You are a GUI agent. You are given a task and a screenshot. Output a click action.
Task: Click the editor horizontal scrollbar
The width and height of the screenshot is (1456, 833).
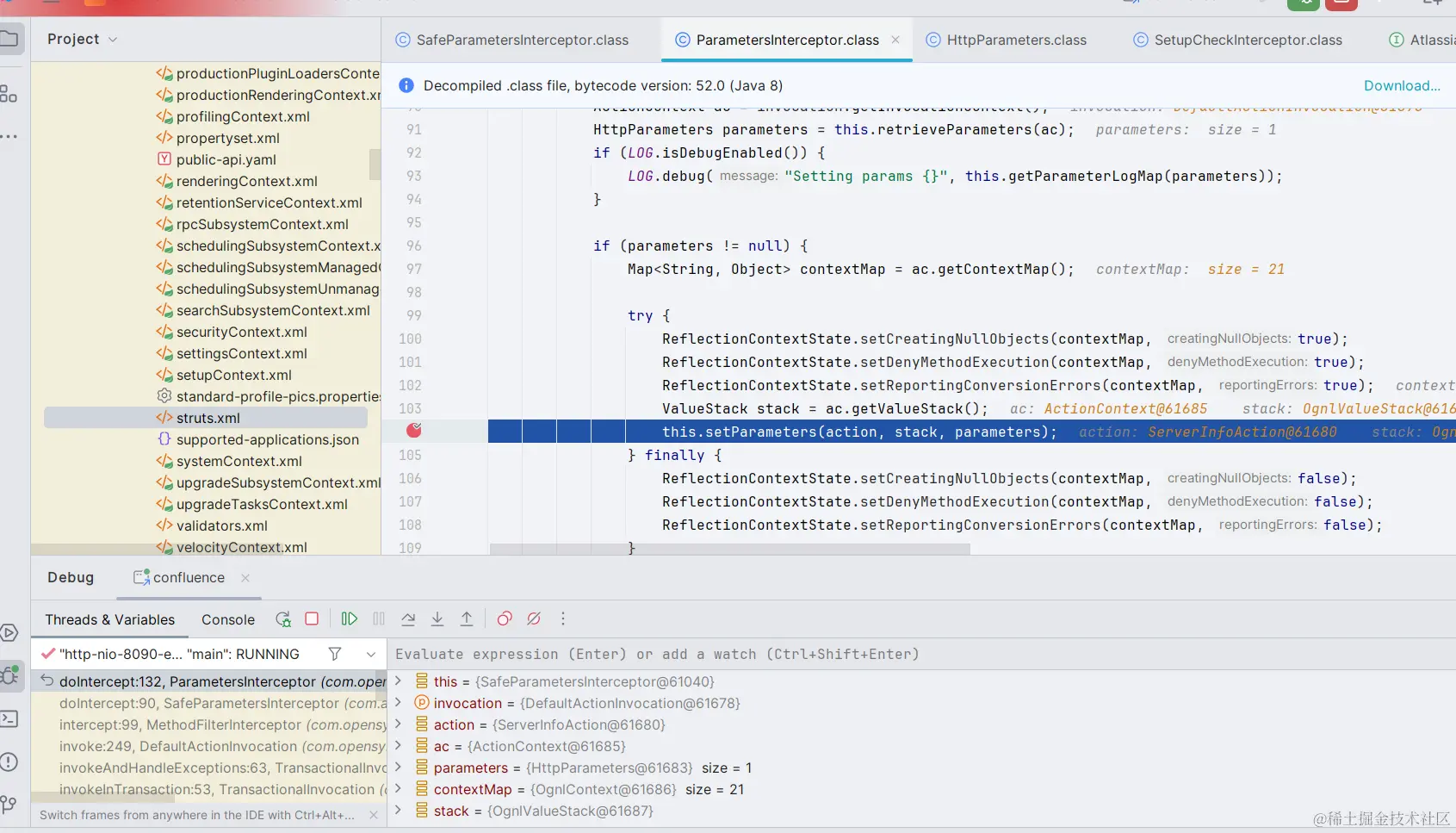click(x=729, y=549)
